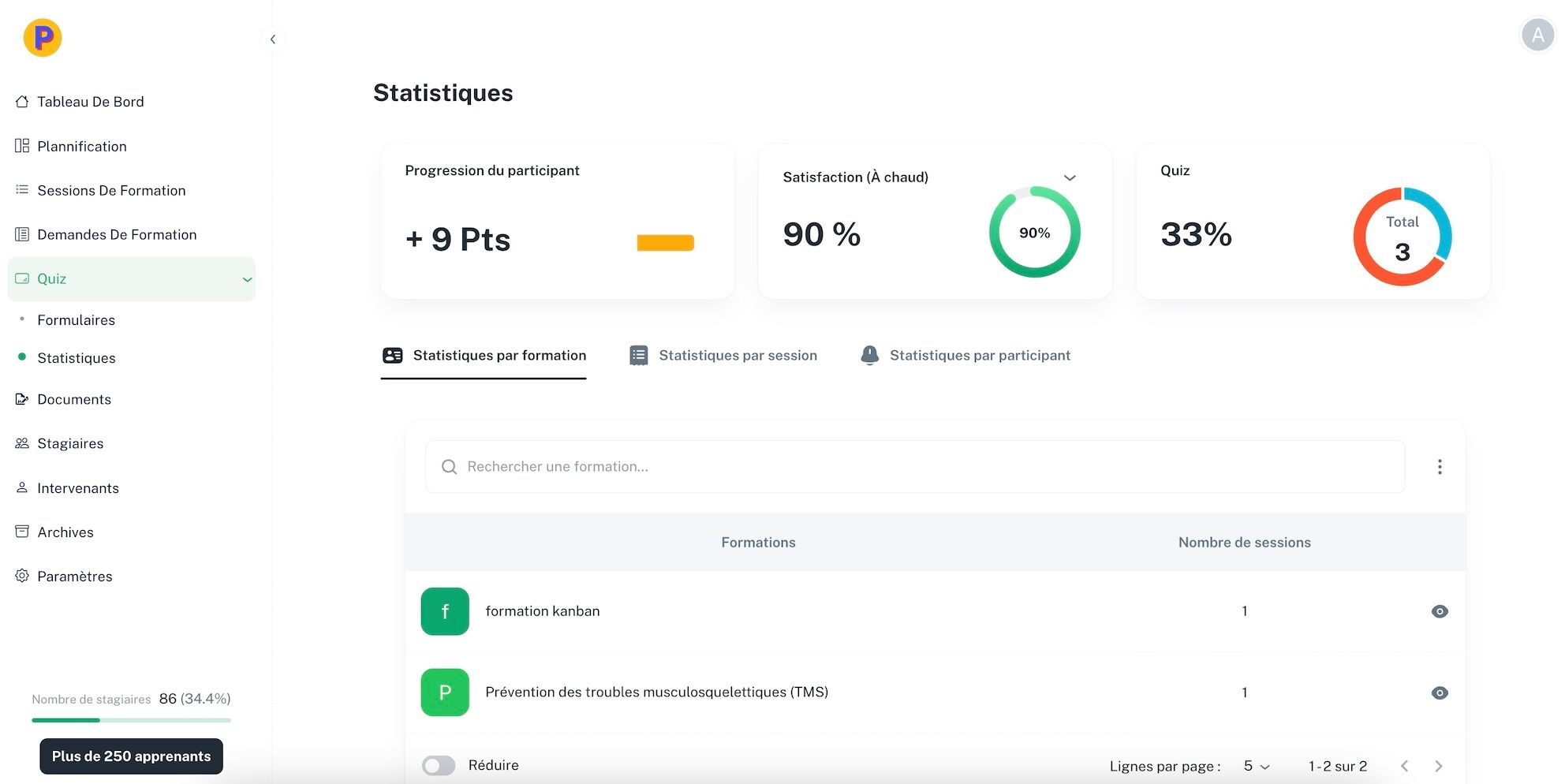The width and height of the screenshot is (1565, 784).
Task: Click the Plus de 250 apprenants button
Action: (132, 756)
